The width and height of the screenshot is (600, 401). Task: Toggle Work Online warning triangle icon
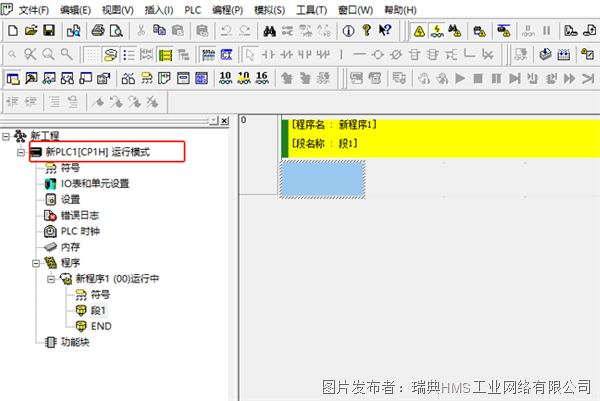[419, 31]
